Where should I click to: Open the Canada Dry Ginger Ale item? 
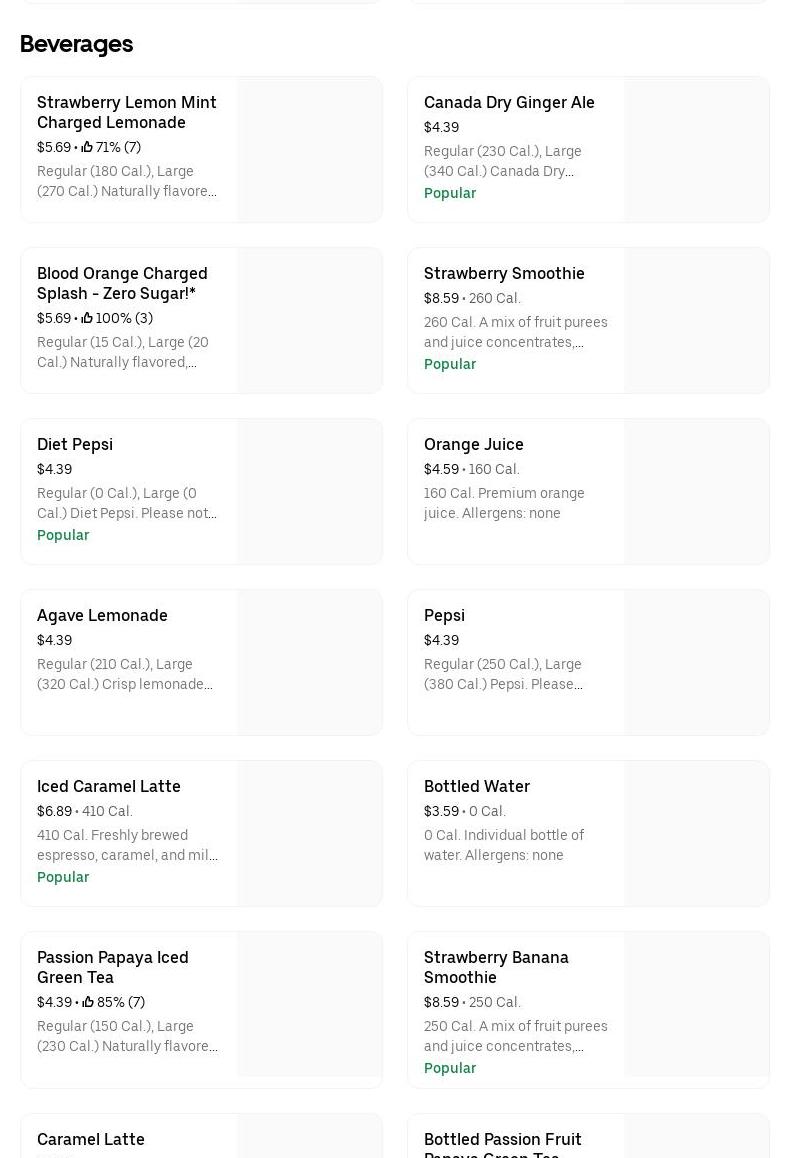click(x=509, y=102)
